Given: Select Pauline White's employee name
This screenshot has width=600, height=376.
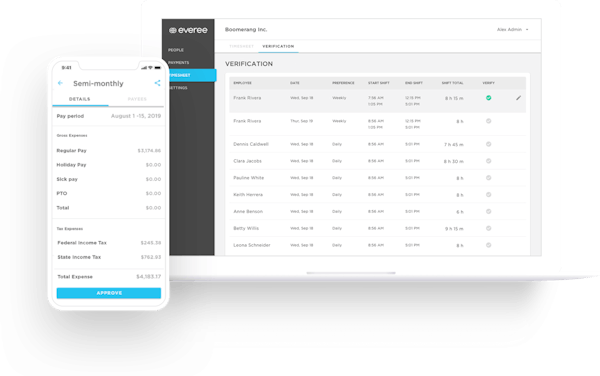Looking at the screenshot, I should (x=249, y=178).
